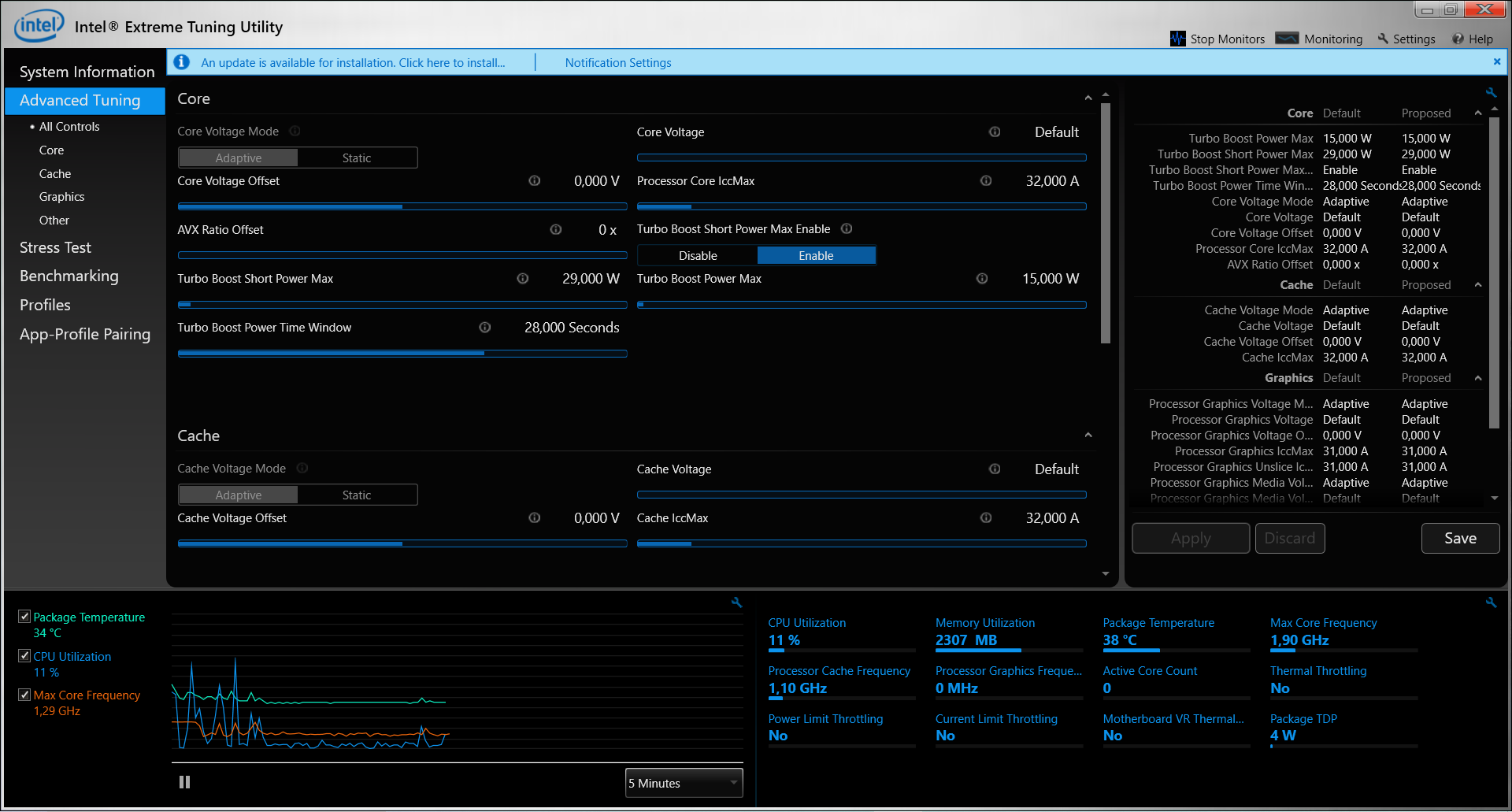Show info for Core Voltage Offset

click(535, 180)
